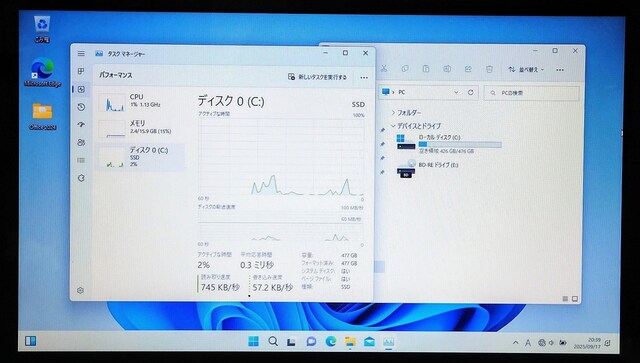Select BD-RE ドライブ (E:)
This screenshot has width=640, height=363.
[x=428, y=168]
